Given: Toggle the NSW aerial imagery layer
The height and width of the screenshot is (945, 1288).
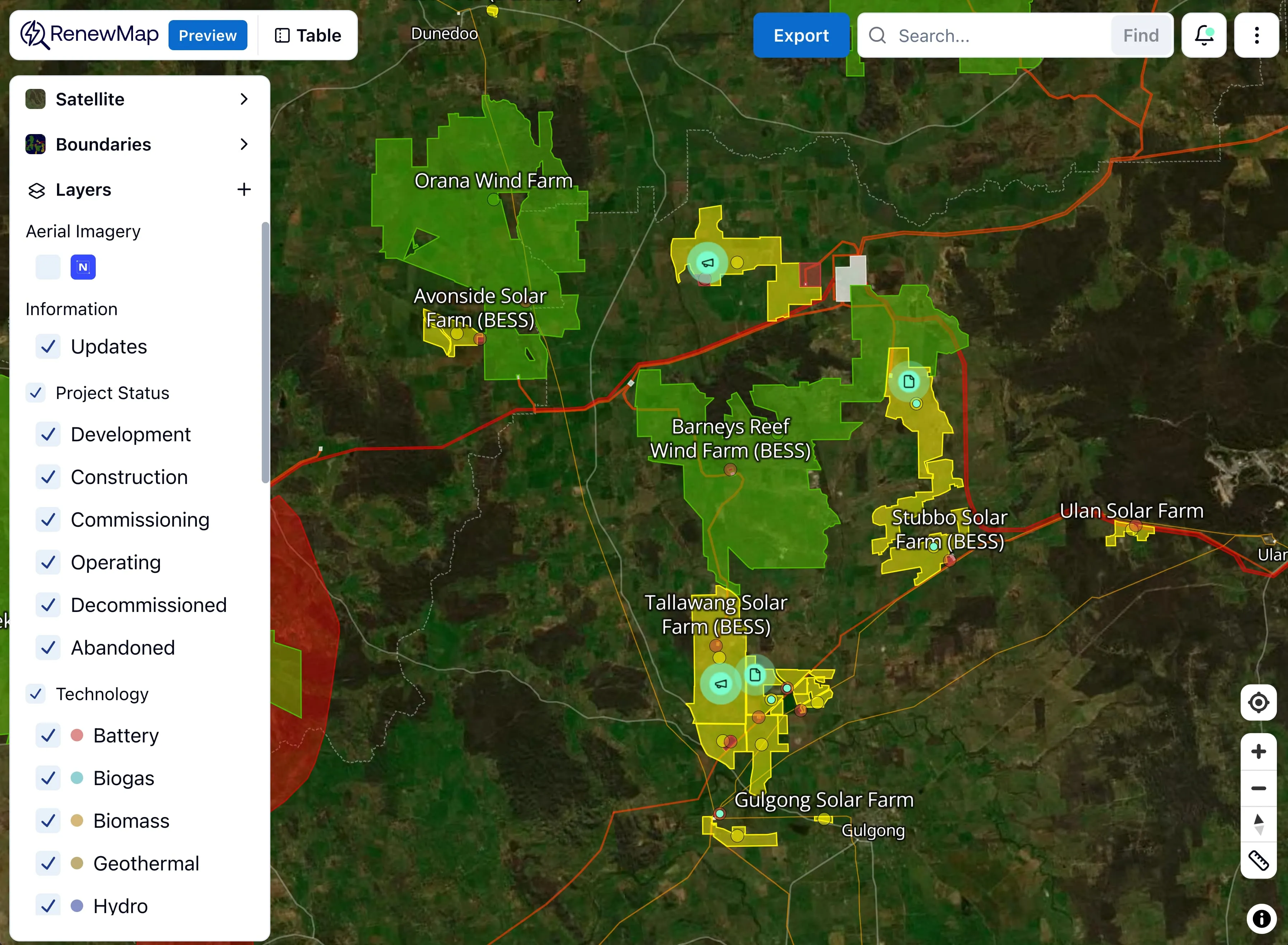Looking at the screenshot, I should (x=83, y=267).
